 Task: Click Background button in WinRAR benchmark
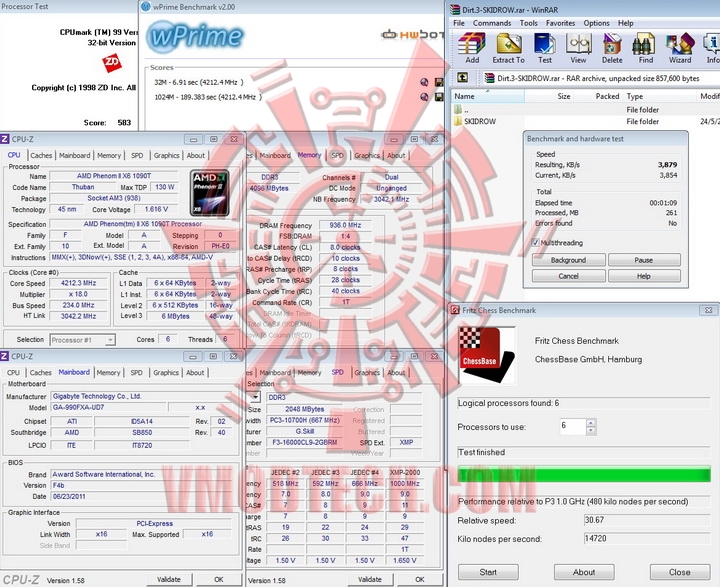(x=568, y=260)
